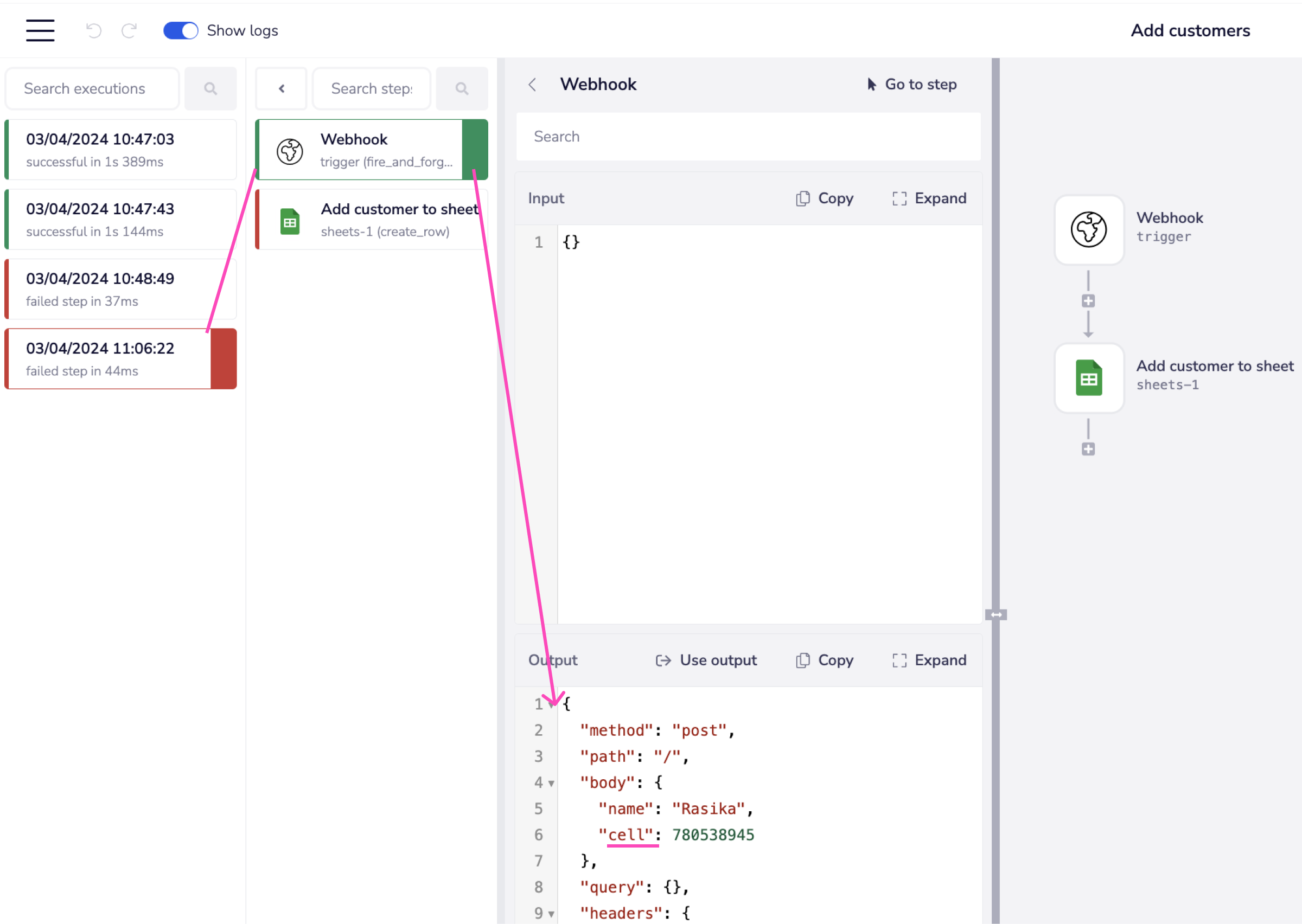Click the undo arrow icon
Screen dimensions: 1302x924
(x=94, y=30)
